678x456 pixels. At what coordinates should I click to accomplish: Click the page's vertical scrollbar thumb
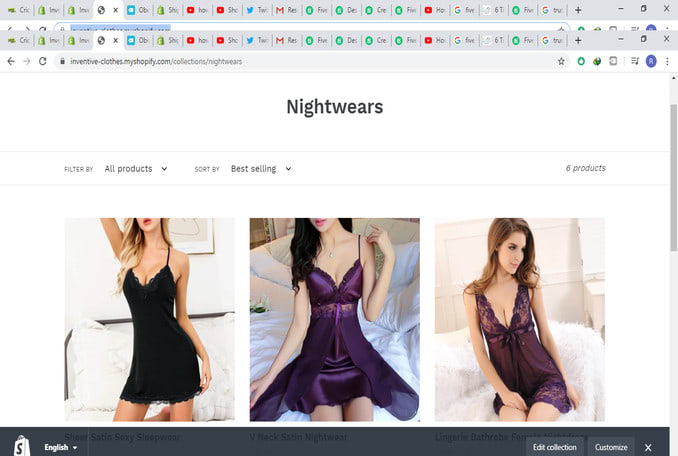pyautogui.click(x=674, y=177)
